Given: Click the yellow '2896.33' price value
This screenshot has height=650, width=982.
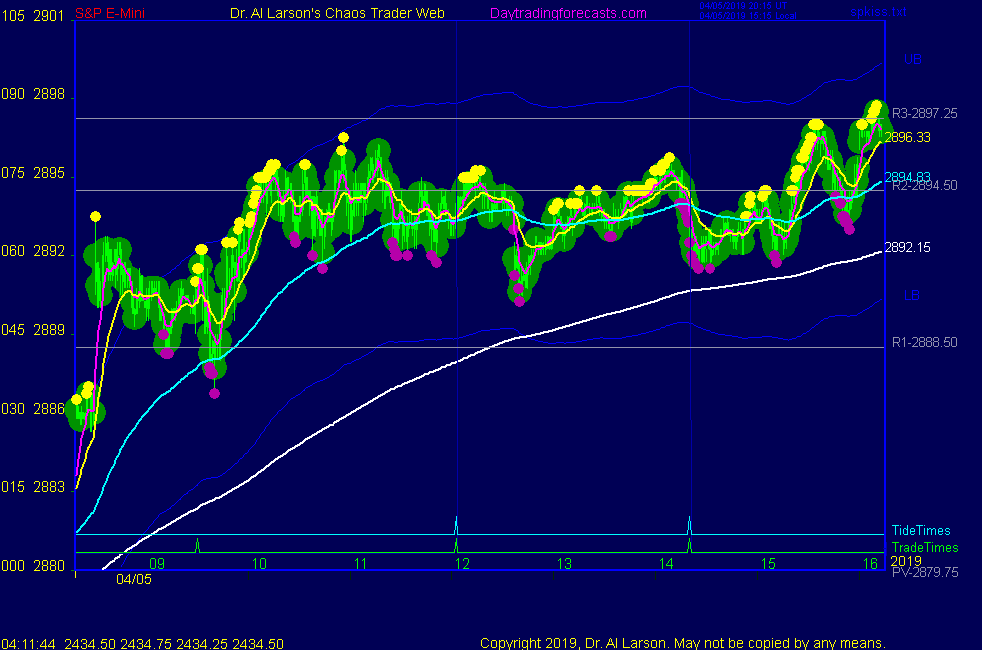Looking at the screenshot, I should tap(907, 137).
